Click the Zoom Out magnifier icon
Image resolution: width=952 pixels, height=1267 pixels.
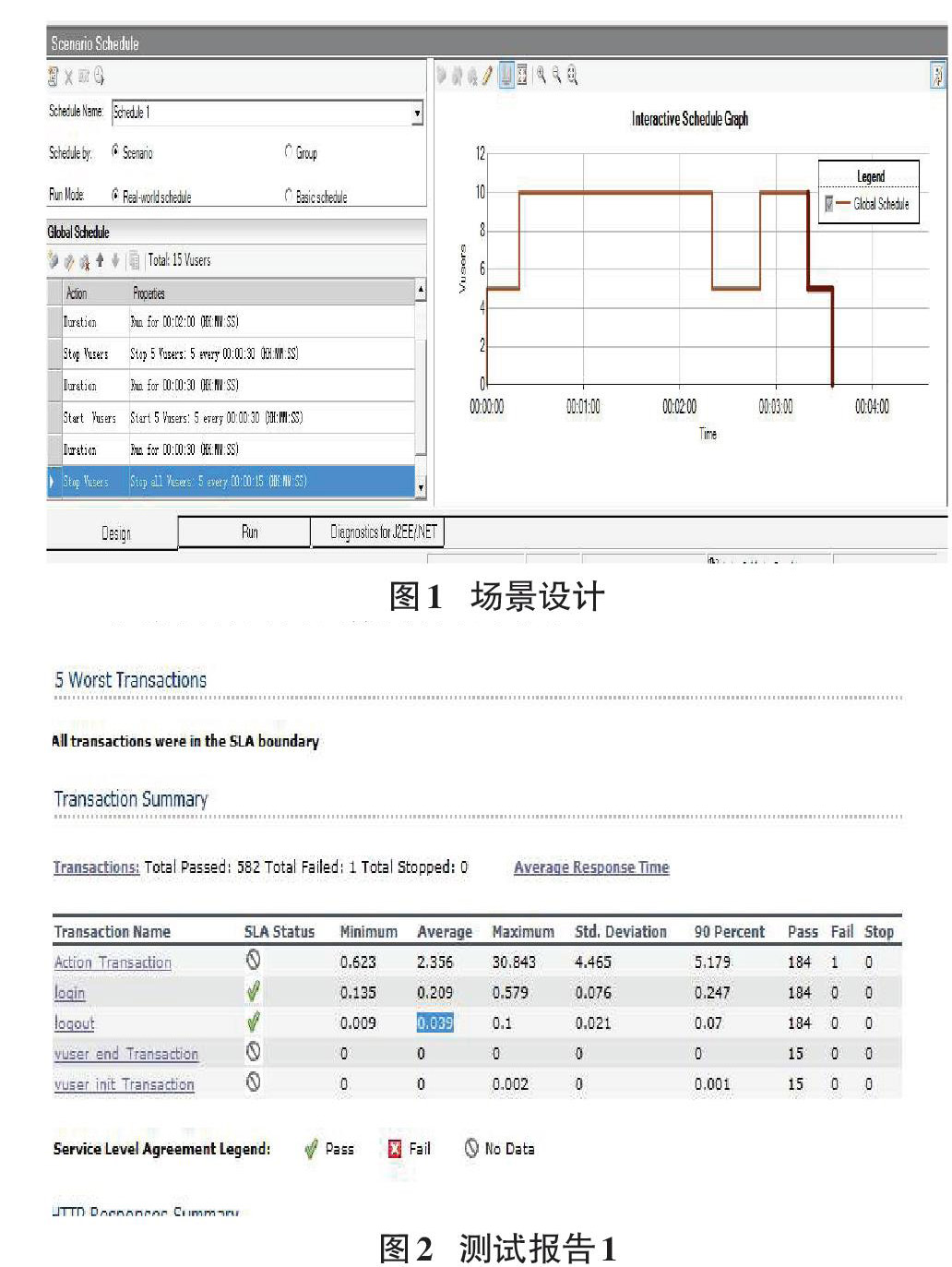point(557,75)
